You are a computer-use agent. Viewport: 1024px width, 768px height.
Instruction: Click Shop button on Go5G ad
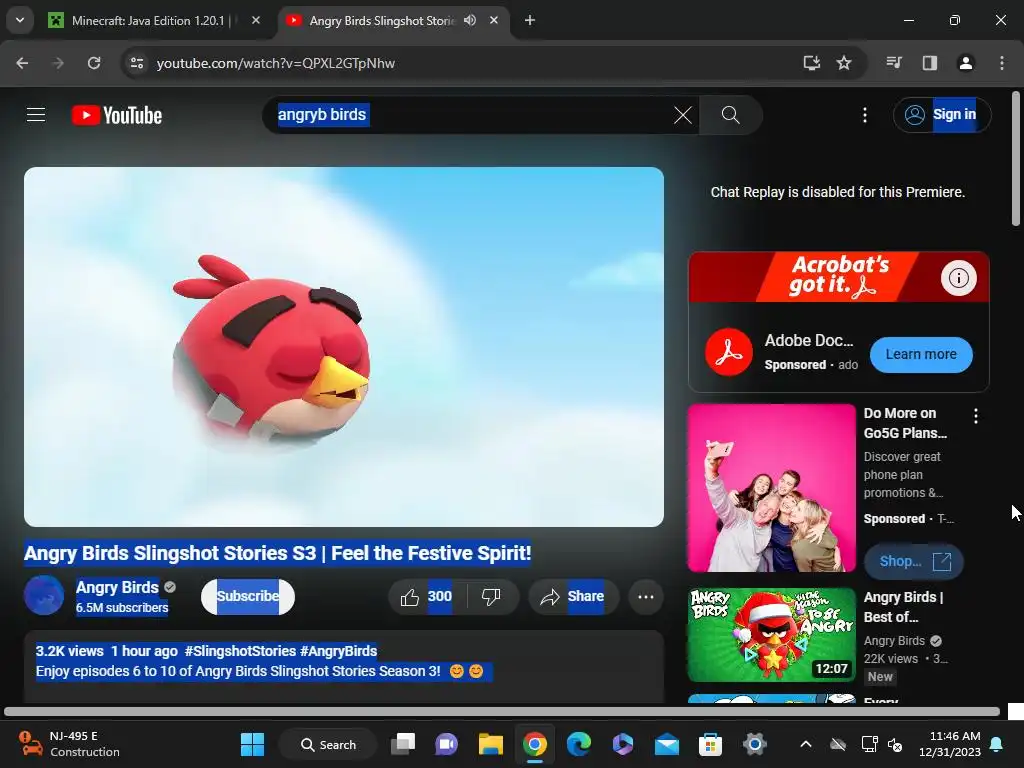[x=914, y=561]
